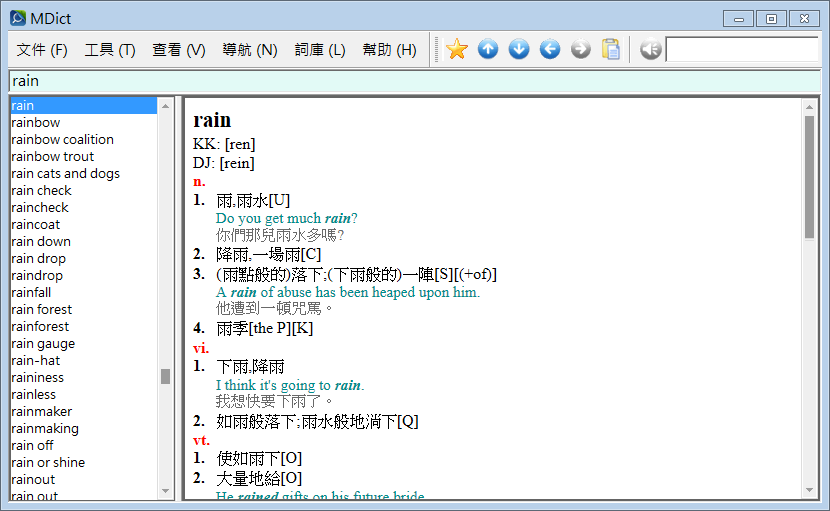Open the 工具 (T) menu
The width and height of the screenshot is (830, 511).
coord(110,50)
